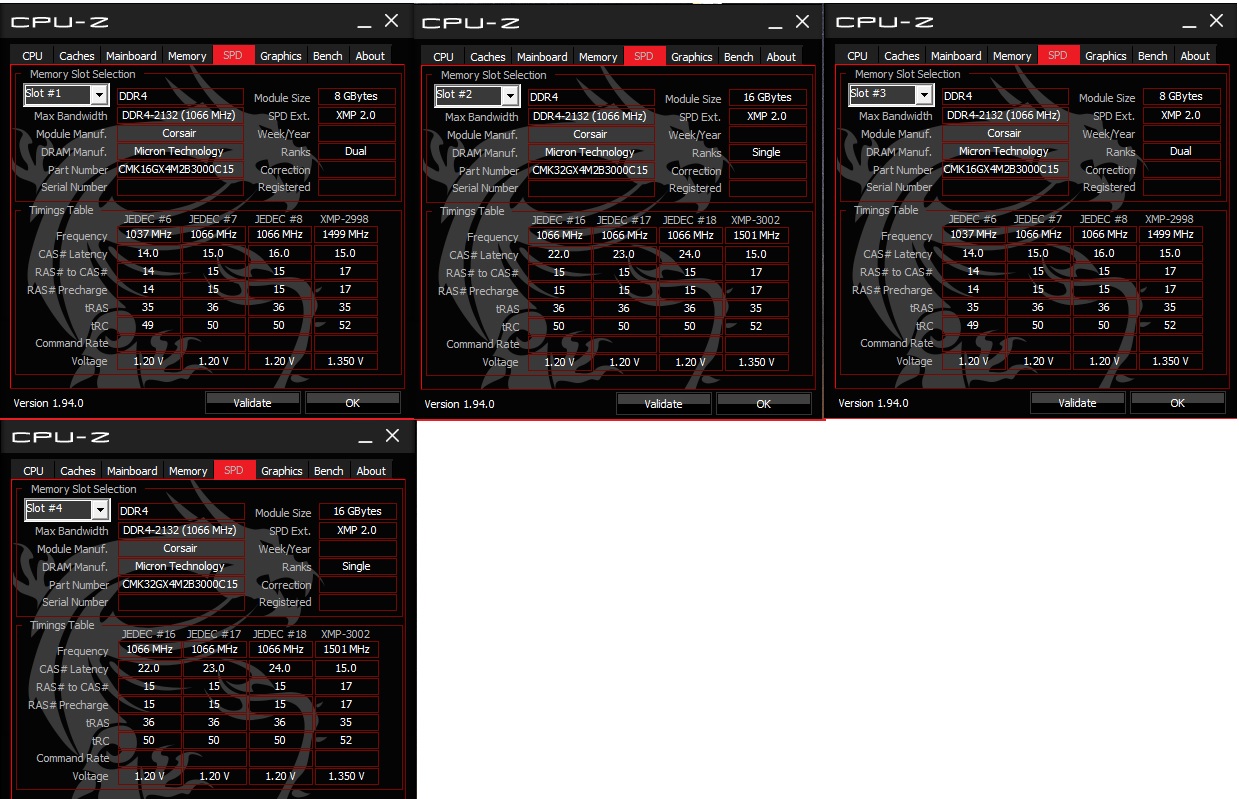Open Graphics tab in Slot #4 window
The image size is (1239, 799).
click(282, 471)
